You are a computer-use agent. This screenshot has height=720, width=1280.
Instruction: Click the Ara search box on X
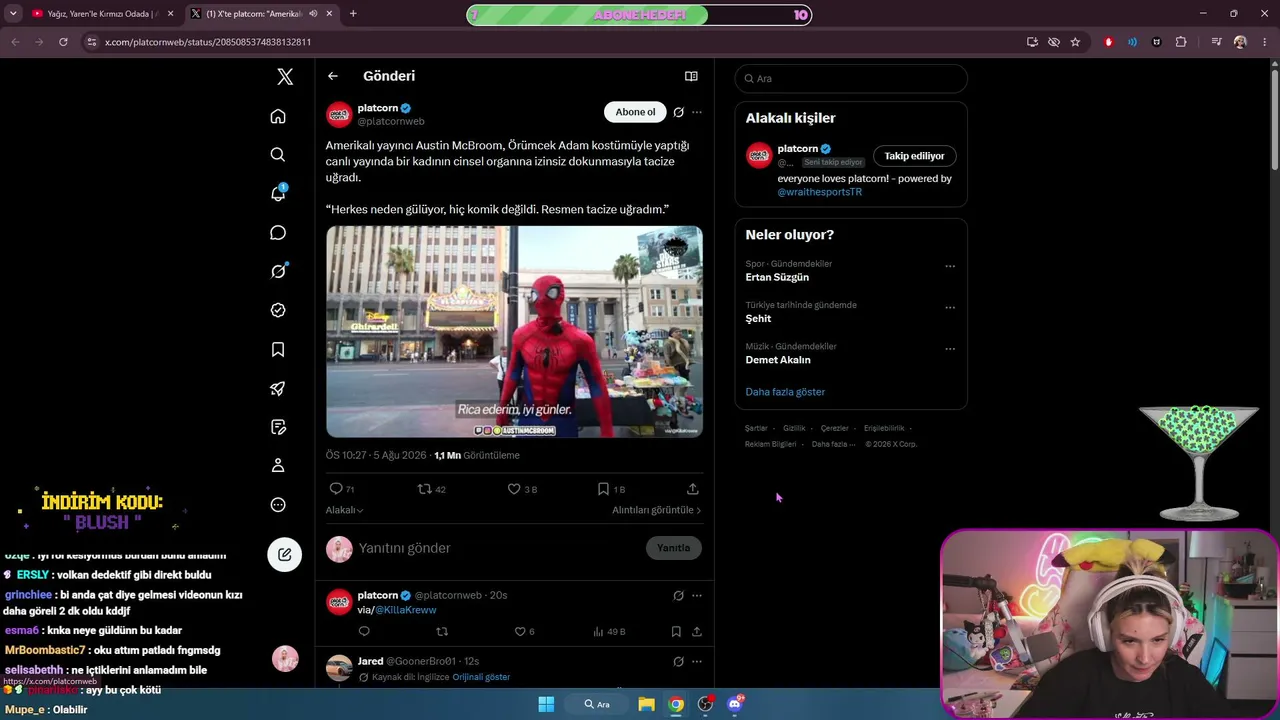(851, 79)
